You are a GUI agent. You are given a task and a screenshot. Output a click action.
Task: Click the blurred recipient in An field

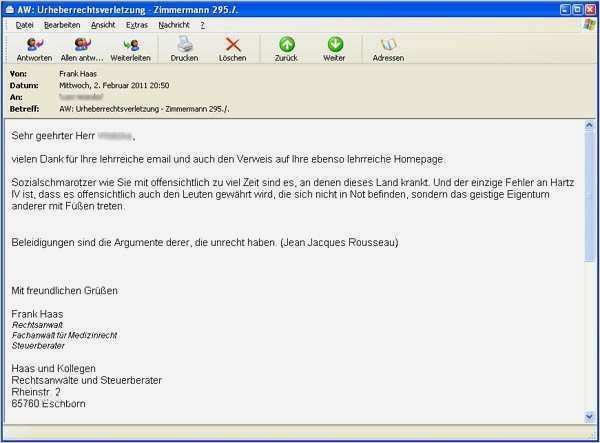pyautogui.click(x=81, y=97)
